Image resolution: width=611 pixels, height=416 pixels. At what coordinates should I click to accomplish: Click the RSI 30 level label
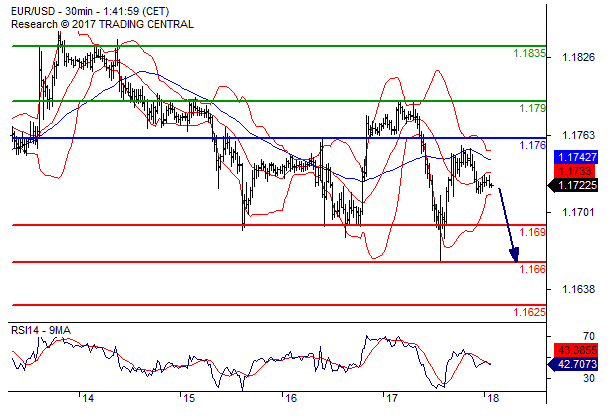pyautogui.click(x=588, y=378)
